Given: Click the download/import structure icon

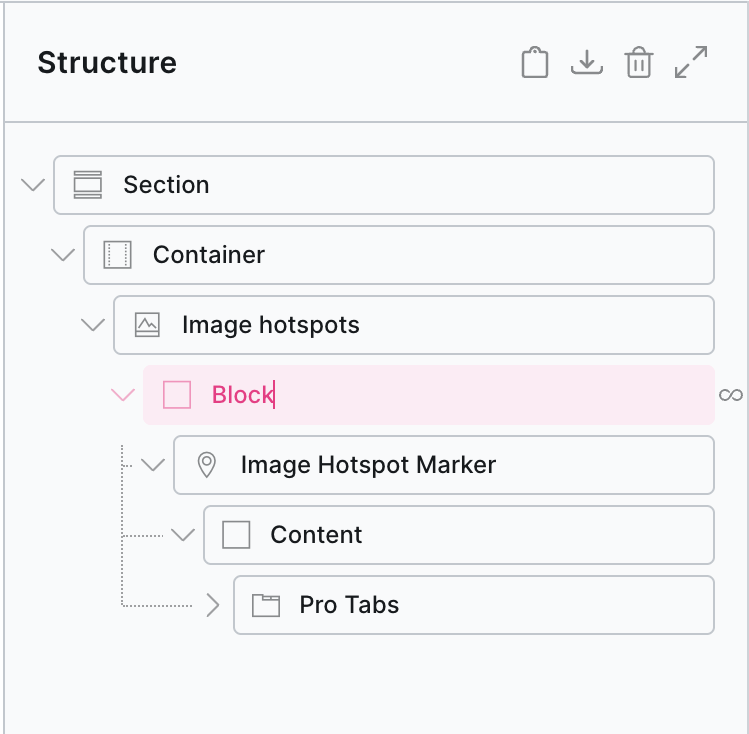Looking at the screenshot, I should click(587, 63).
